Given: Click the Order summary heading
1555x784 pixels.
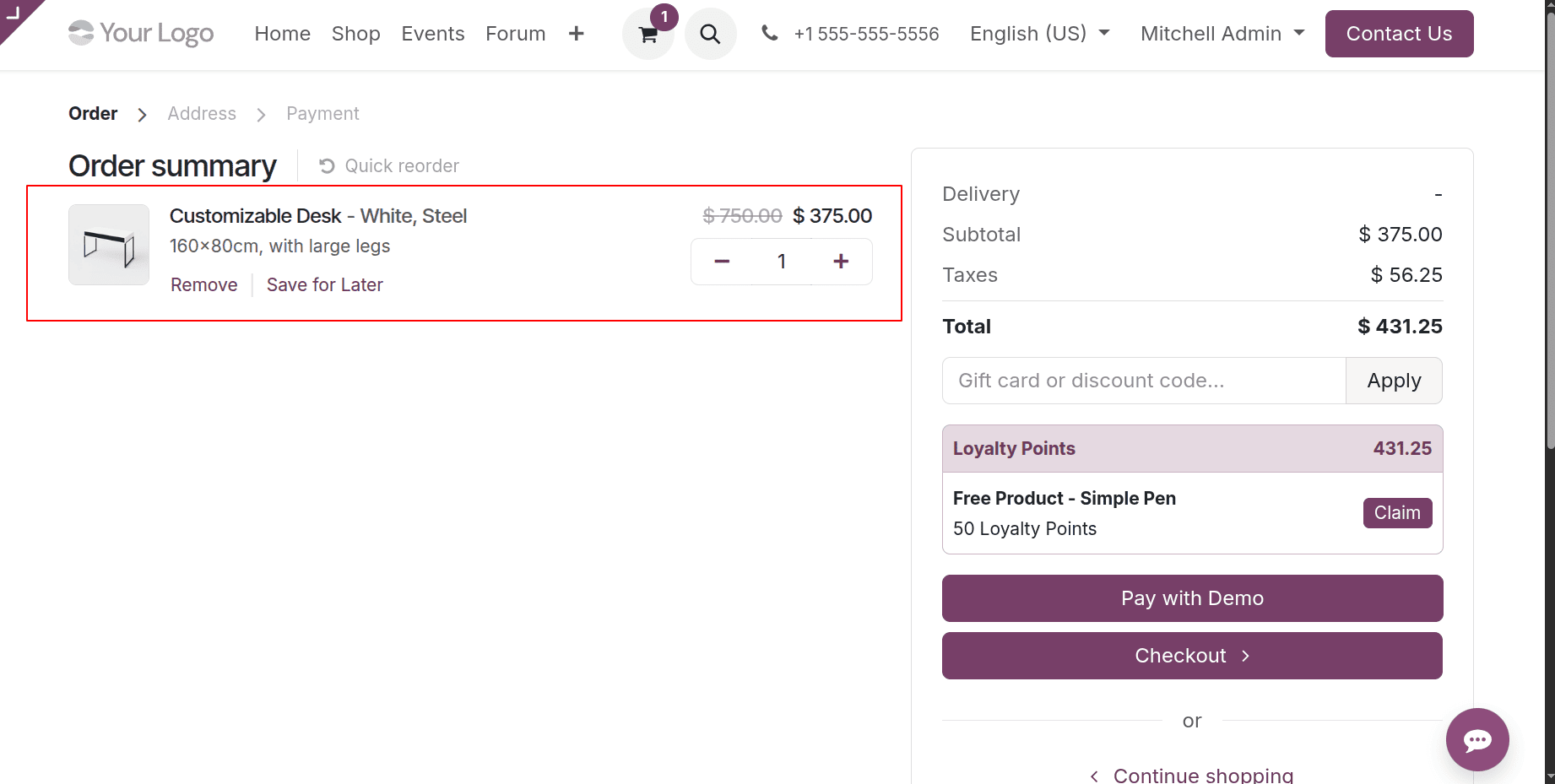Looking at the screenshot, I should pos(172,166).
